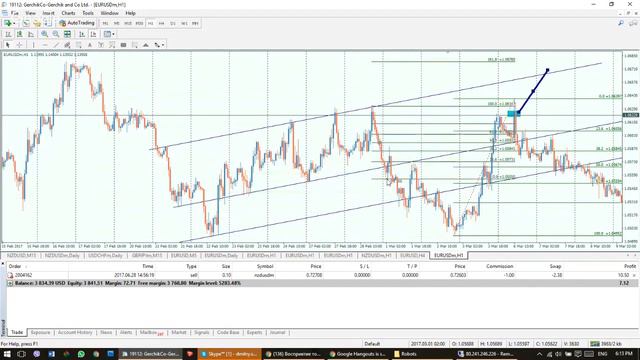Select the Equidistant Channel tool

pyautogui.click(x=67, y=45)
